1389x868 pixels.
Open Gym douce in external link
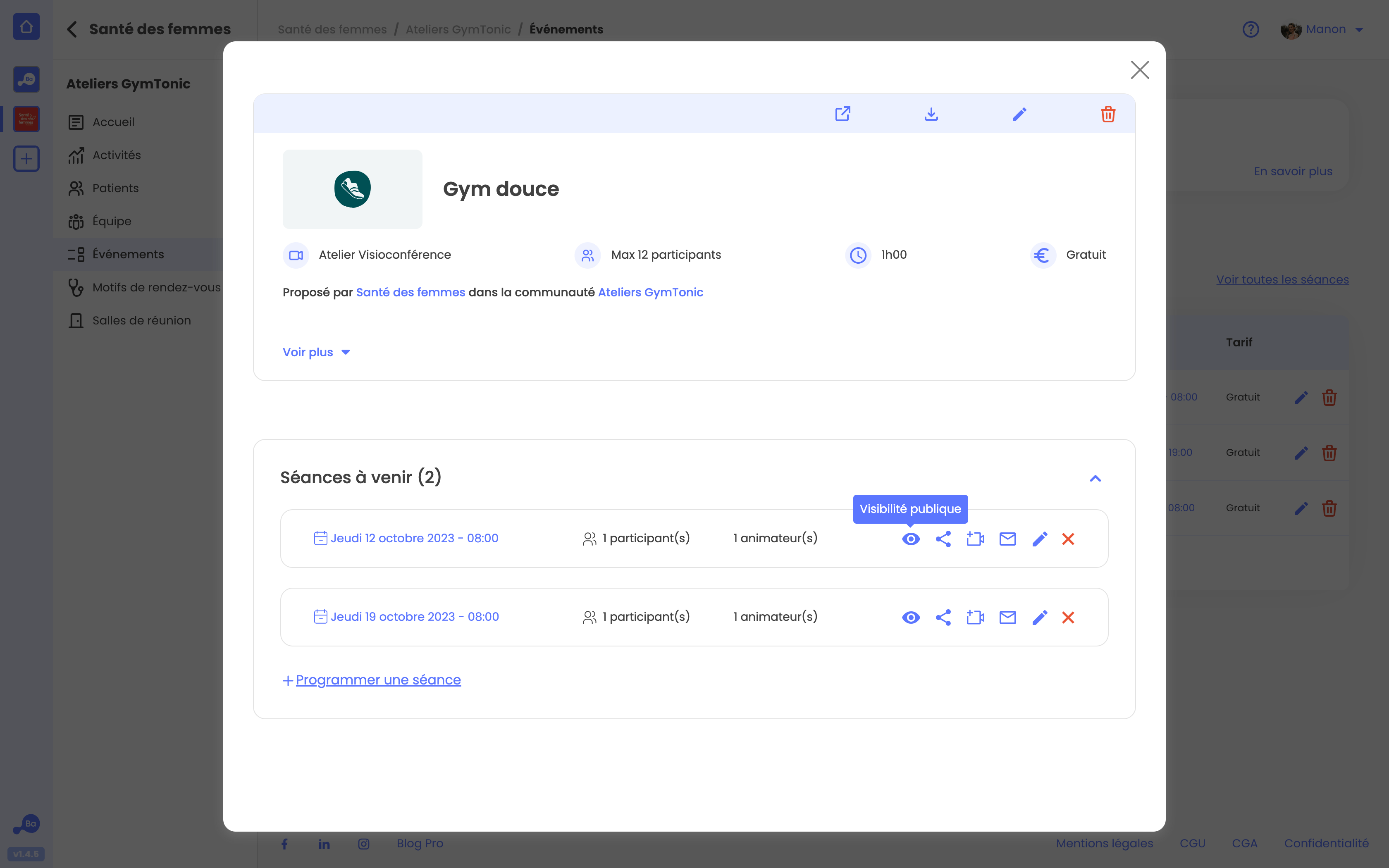tap(842, 114)
